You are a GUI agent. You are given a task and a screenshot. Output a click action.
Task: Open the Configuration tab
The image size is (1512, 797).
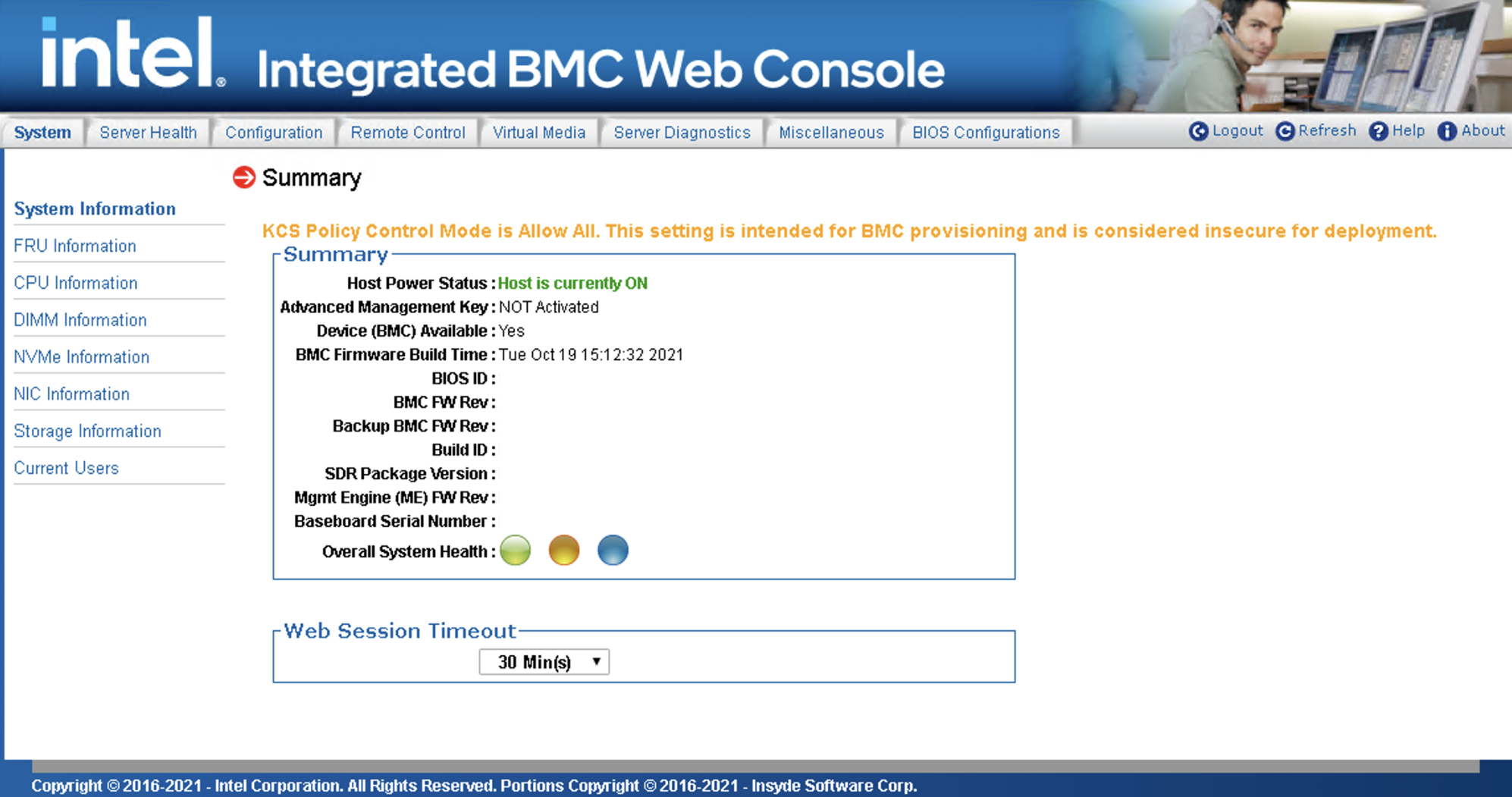[x=274, y=133]
